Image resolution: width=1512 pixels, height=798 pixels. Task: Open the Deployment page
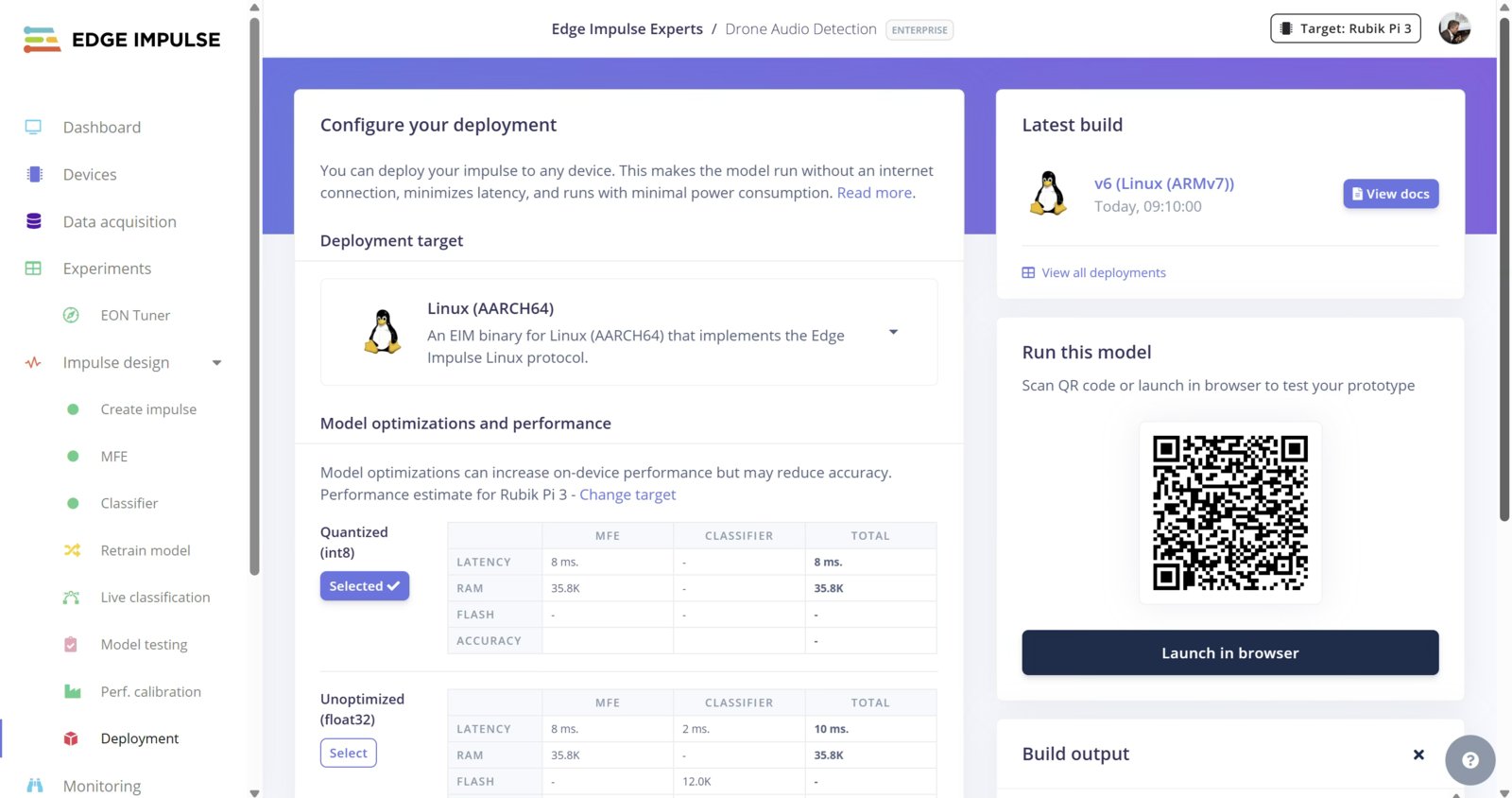coord(140,738)
